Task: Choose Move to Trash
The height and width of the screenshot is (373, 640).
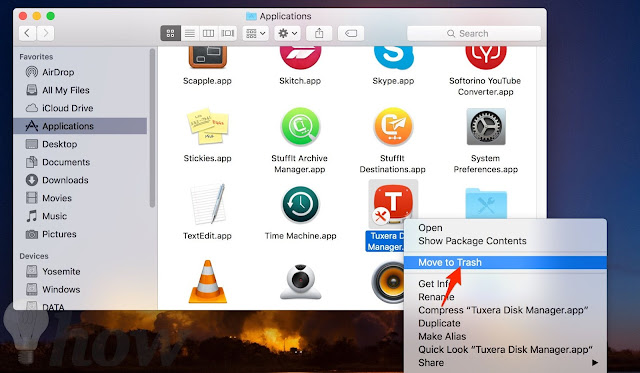Action: [505, 262]
